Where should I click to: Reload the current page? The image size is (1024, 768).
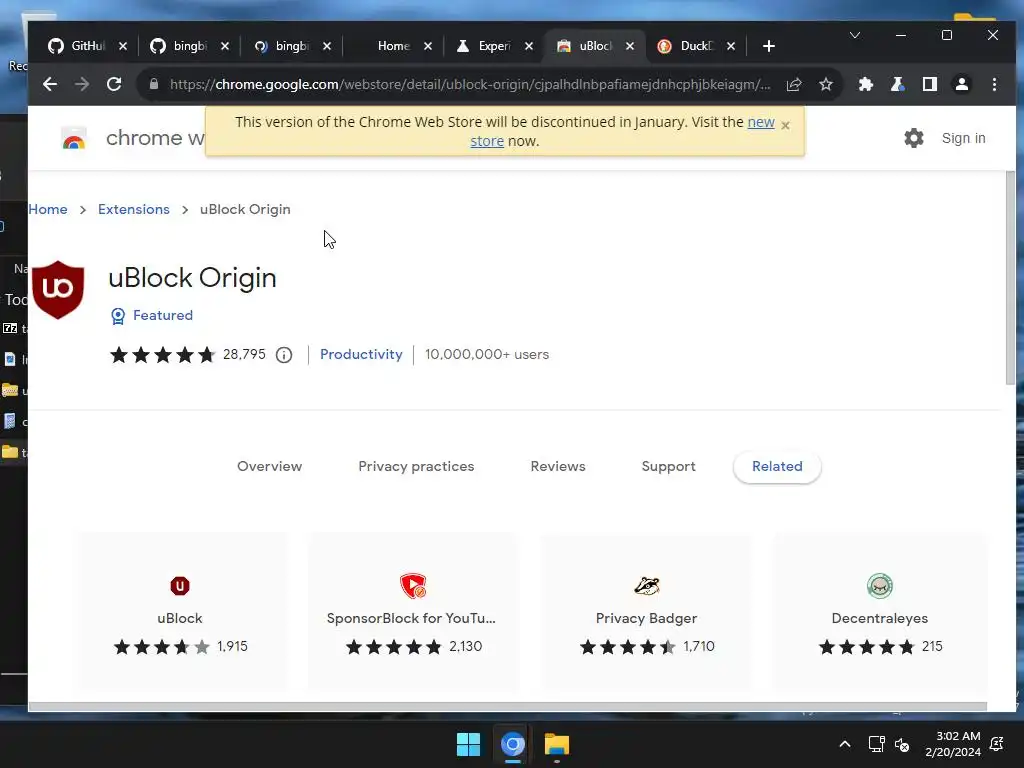pos(114,84)
